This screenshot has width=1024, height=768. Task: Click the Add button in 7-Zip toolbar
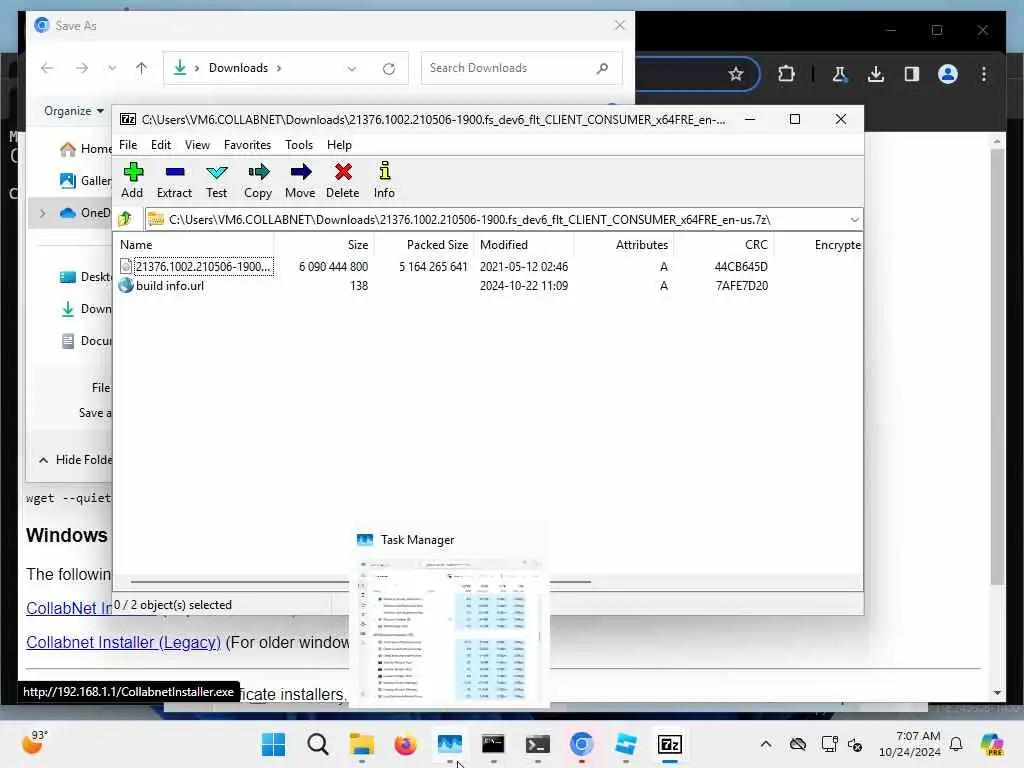pos(133,180)
